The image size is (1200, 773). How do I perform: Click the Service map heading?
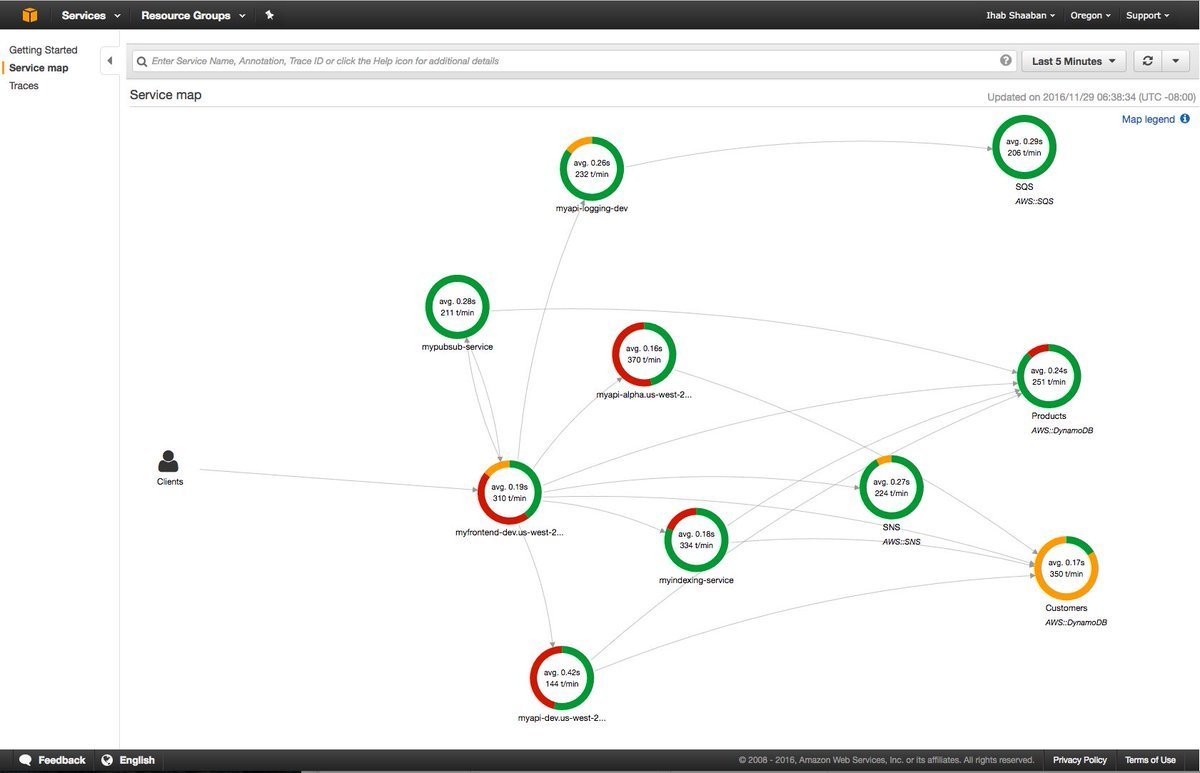(166, 95)
